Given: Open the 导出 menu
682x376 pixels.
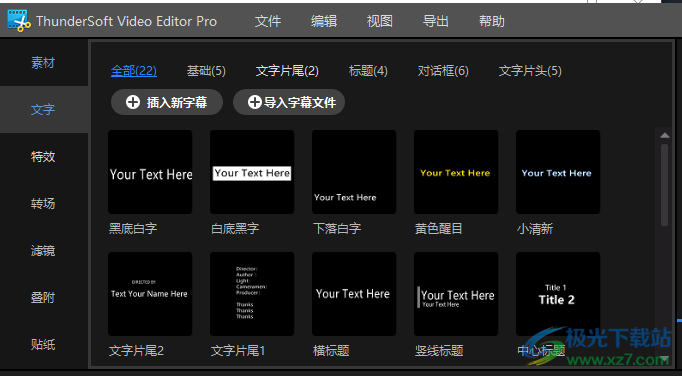Looking at the screenshot, I should (436, 21).
